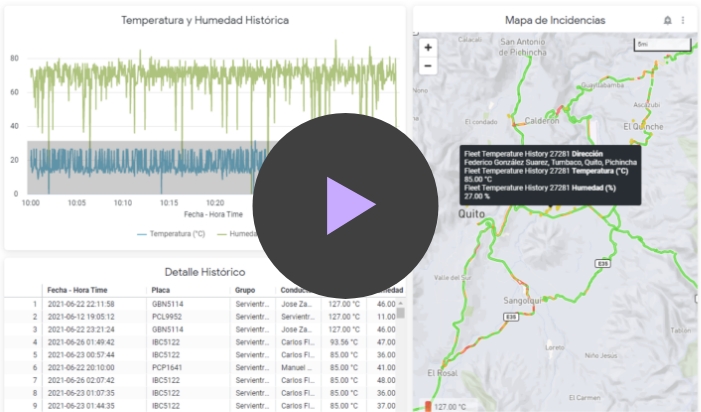This screenshot has height=412, width=701.
Task: Click the map scale bar showing 5mi
Action: tap(662, 44)
